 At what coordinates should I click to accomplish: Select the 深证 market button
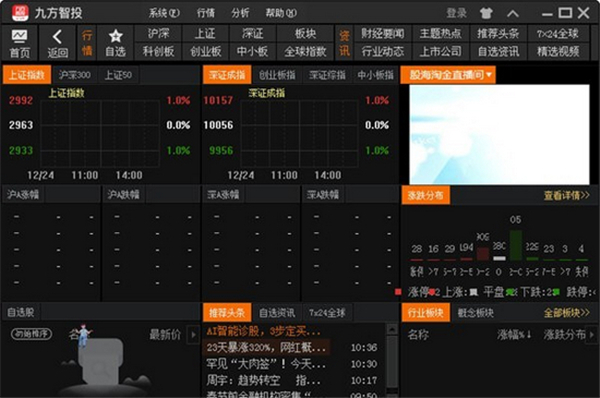(x=253, y=34)
